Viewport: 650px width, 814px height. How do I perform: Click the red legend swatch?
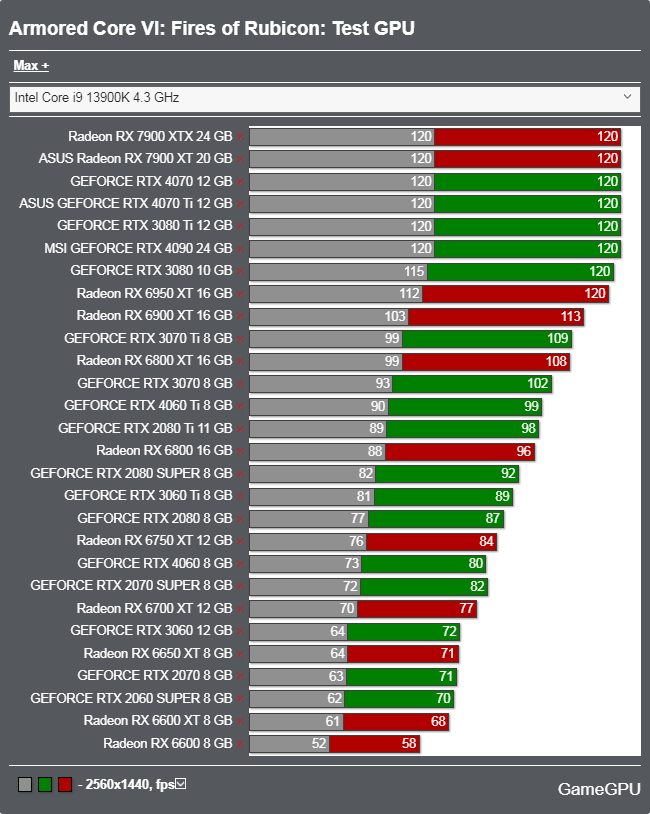pyautogui.click(x=65, y=784)
